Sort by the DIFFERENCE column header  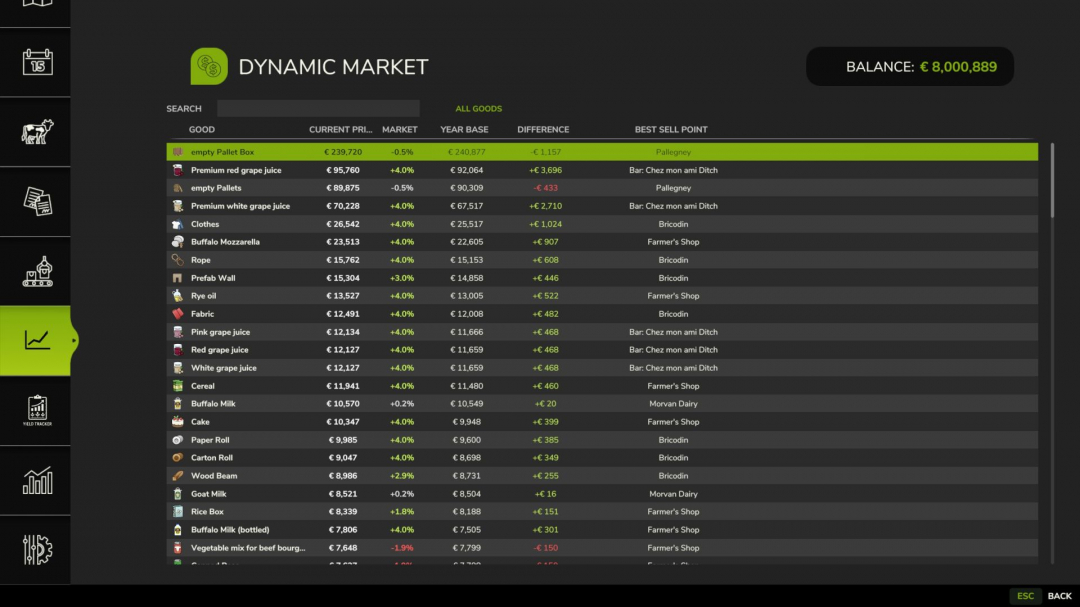pos(543,130)
